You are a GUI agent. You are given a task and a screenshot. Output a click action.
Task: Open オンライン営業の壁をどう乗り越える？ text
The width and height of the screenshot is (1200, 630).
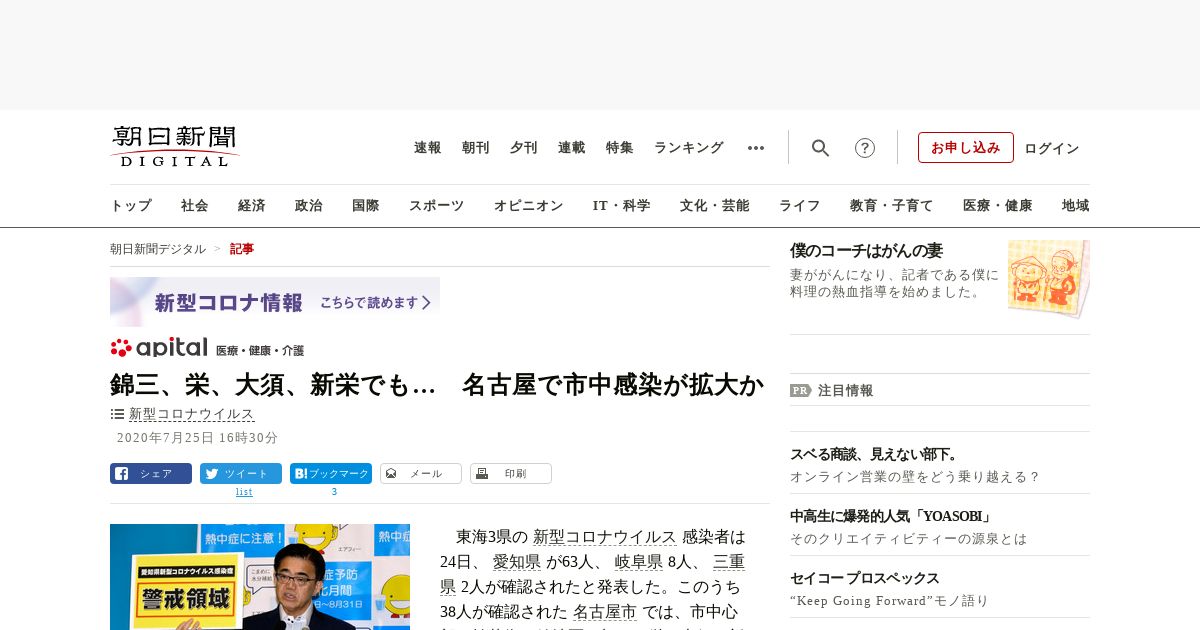pyautogui.click(x=915, y=477)
